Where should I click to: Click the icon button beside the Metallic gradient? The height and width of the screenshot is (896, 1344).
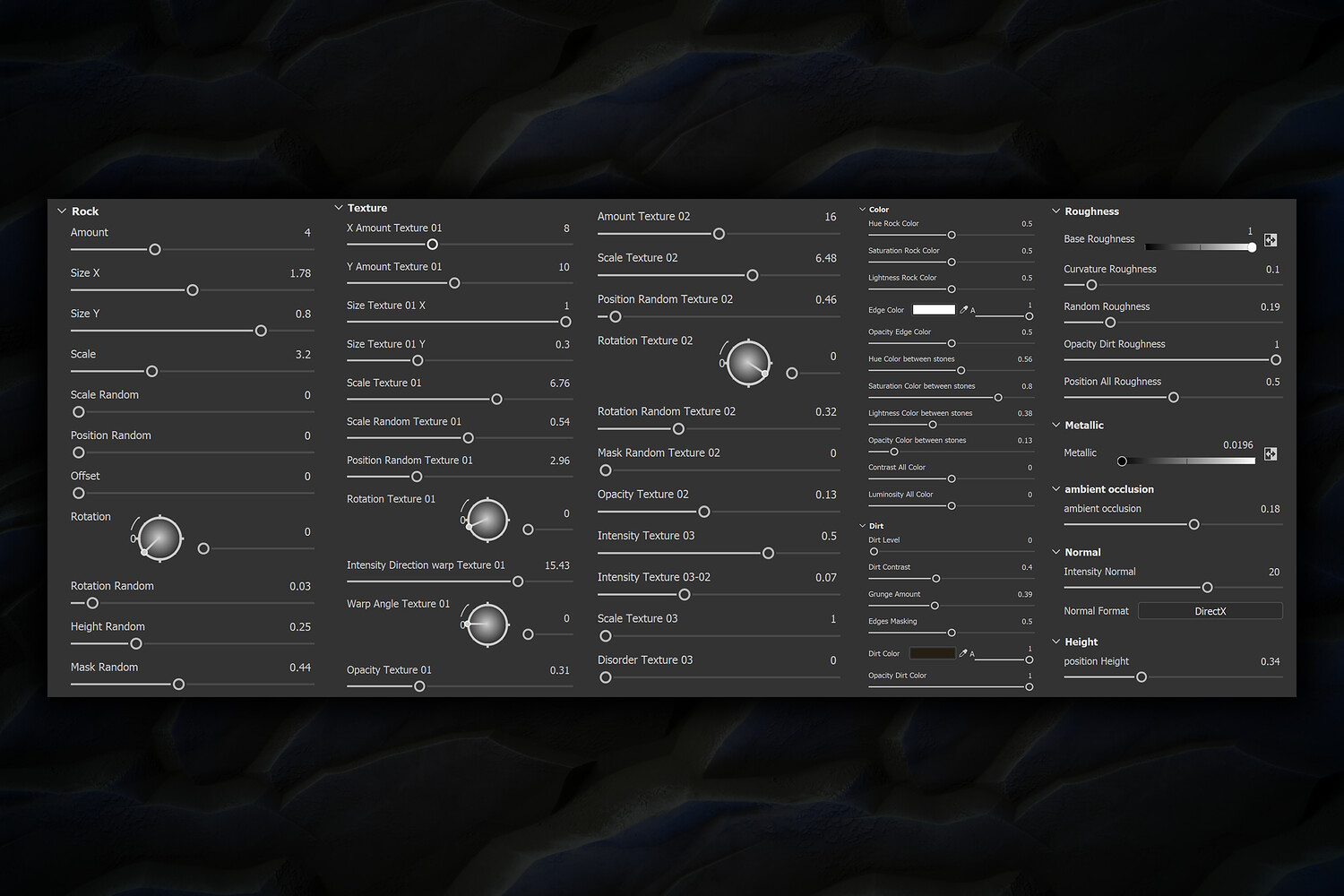coord(1271,454)
